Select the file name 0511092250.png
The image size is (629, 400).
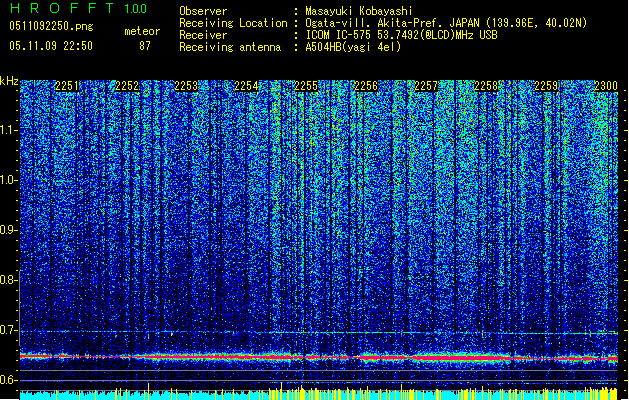click(51, 26)
